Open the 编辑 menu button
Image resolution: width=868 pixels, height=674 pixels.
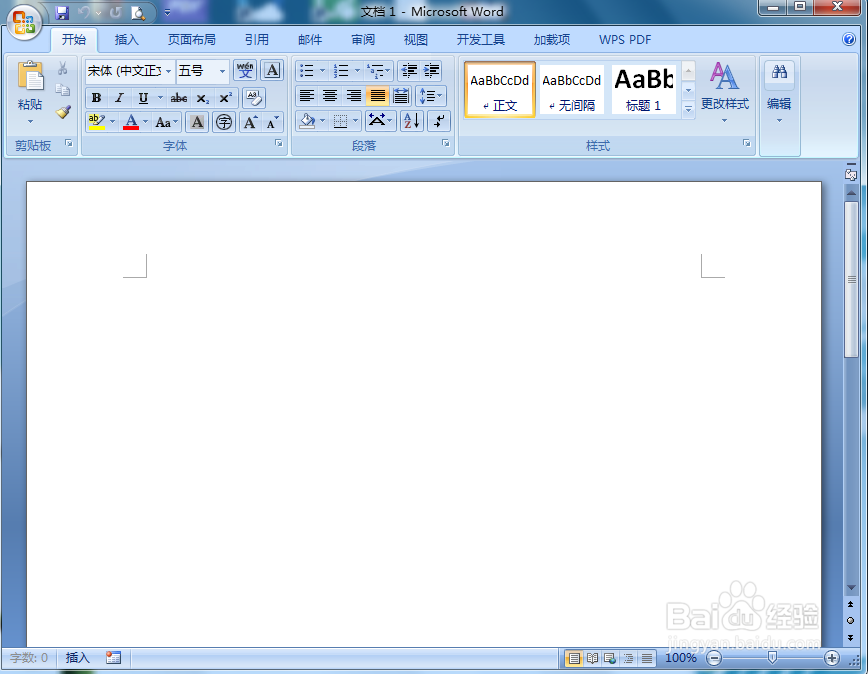779,92
